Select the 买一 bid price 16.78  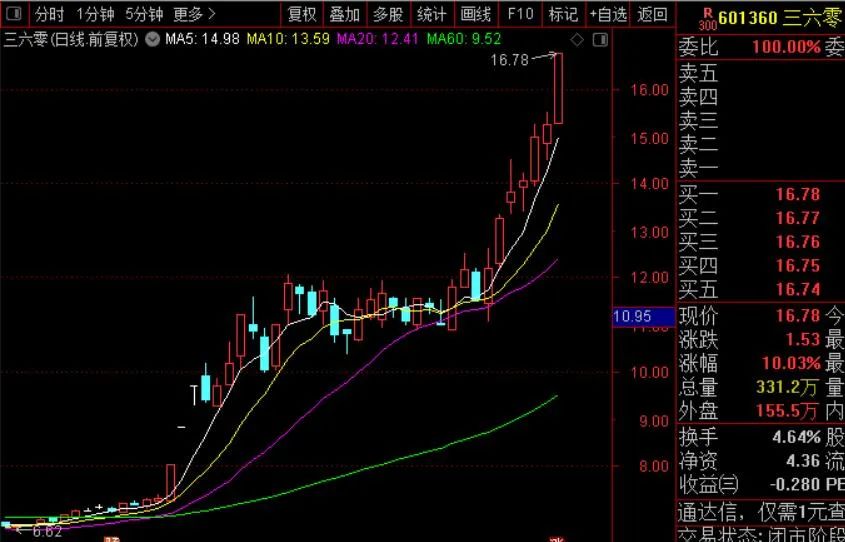pyautogui.click(x=798, y=194)
